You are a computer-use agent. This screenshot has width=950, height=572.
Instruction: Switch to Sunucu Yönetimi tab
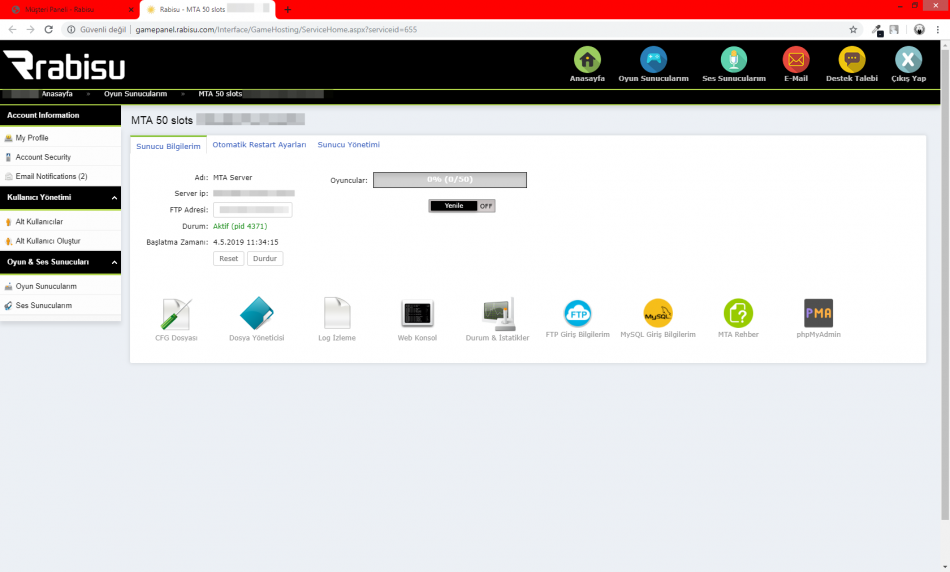[348, 144]
